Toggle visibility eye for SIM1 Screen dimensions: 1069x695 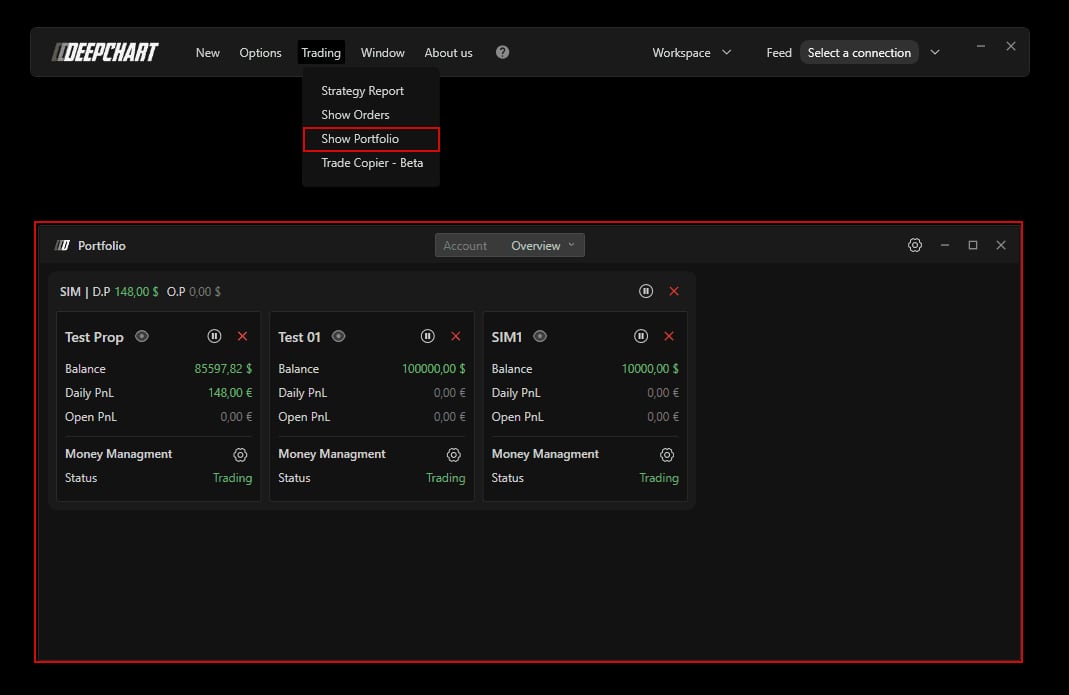pos(540,336)
